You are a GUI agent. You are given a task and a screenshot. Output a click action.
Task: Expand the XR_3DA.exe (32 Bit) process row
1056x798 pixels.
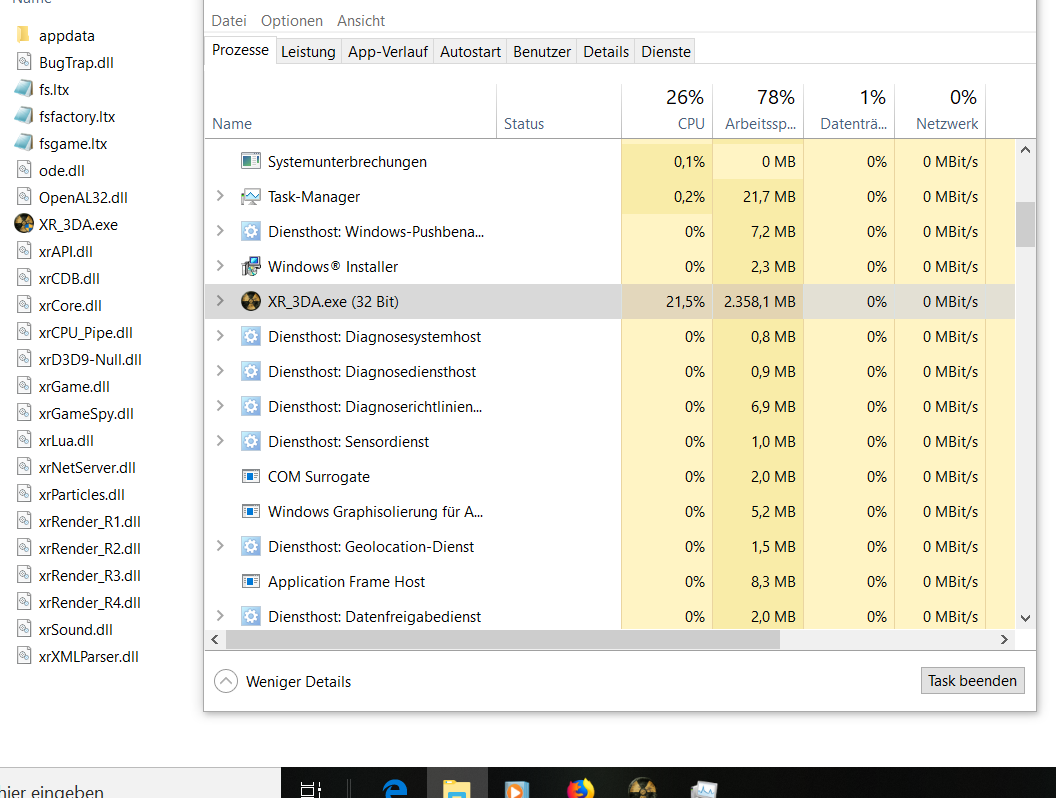[220, 301]
